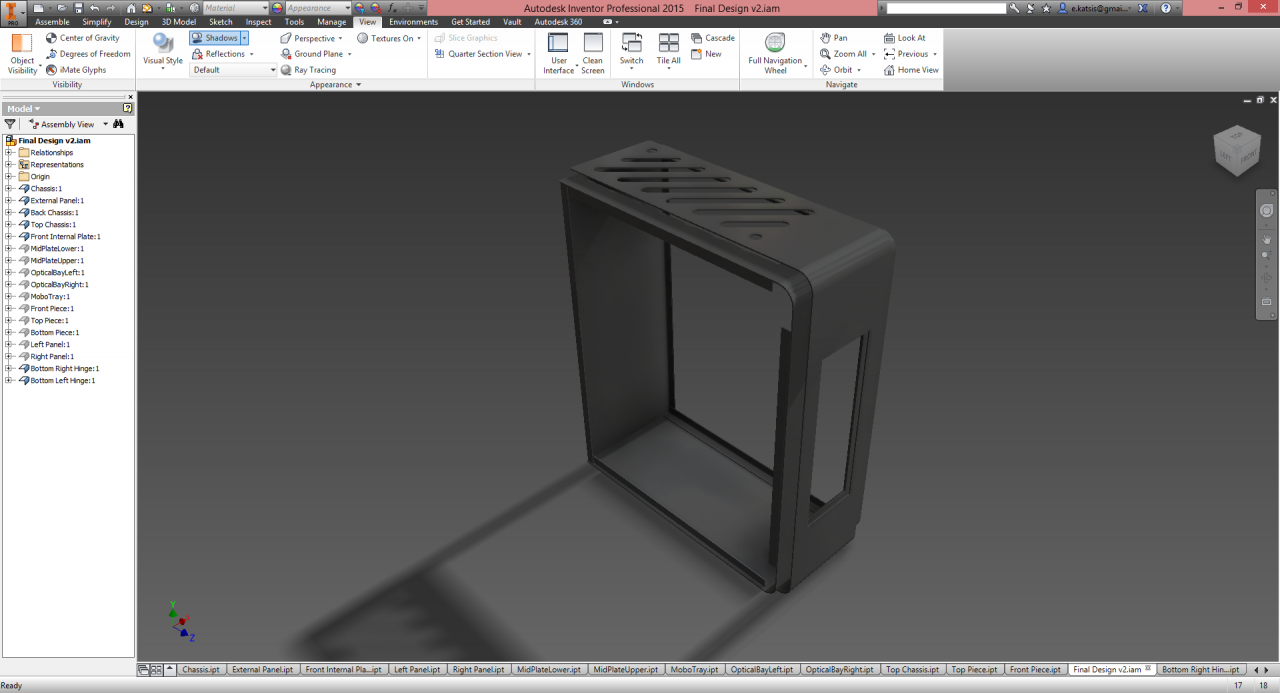This screenshot has width=1280, height=693.
Task: Expand the Chassis:1 tree node
Action: point(8,188)
